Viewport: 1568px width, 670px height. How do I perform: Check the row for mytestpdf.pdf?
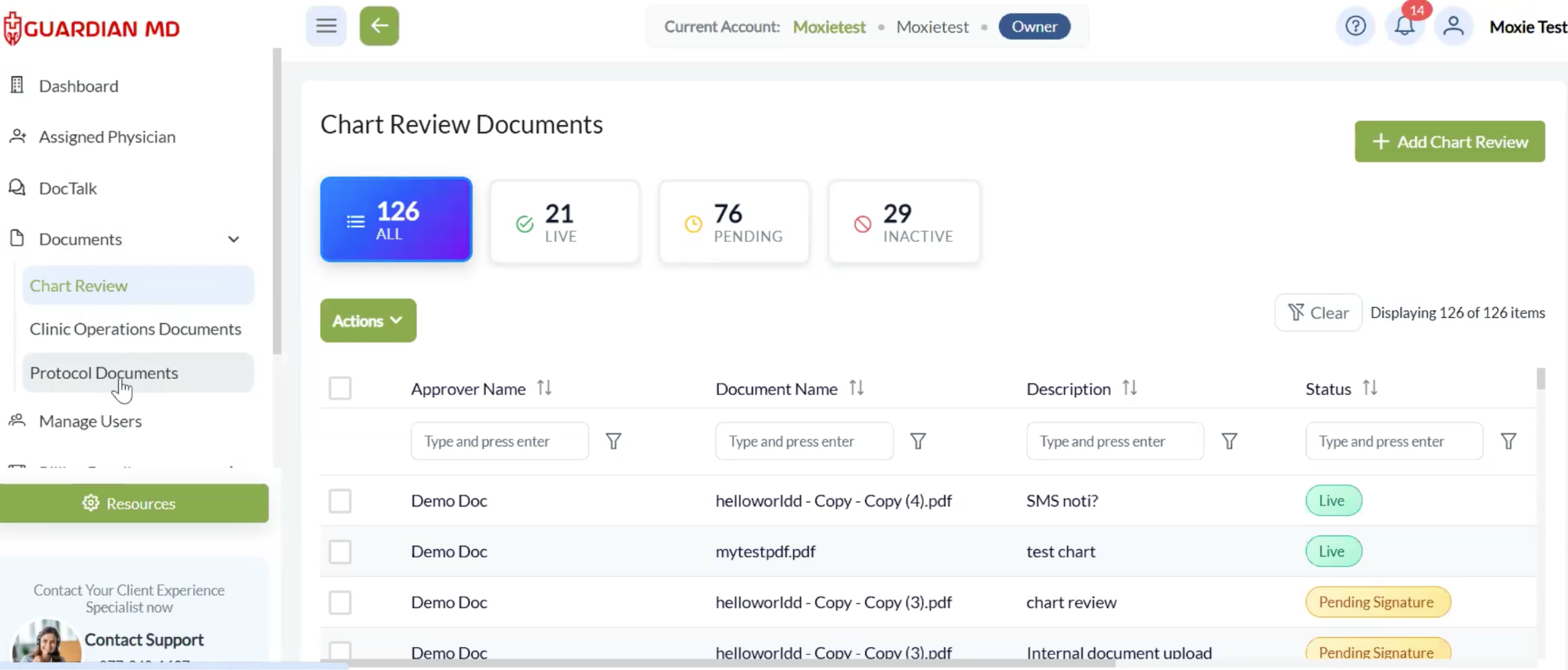[340, 551]
